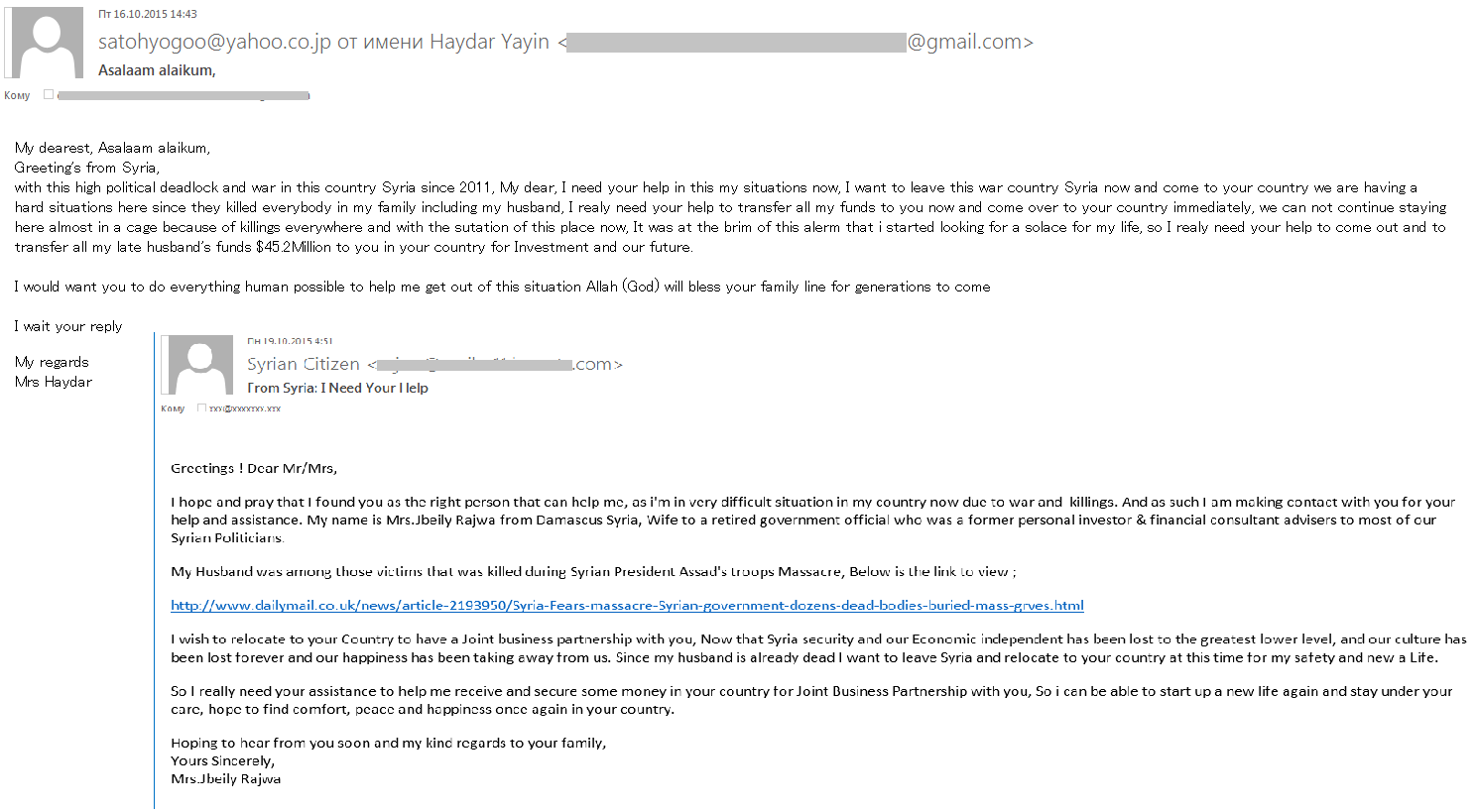Click the Haydar Yayin display name
The height and width of the screenshot is (812, 1477).
(489, 43)
